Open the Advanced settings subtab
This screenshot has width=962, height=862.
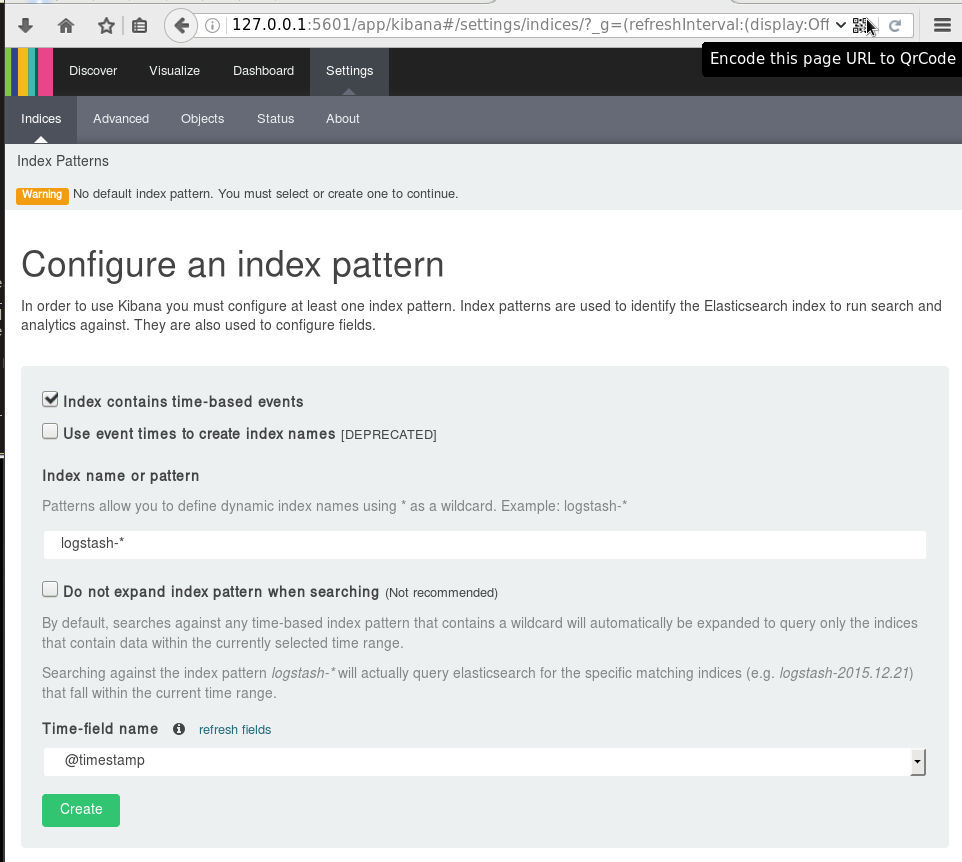(121, 119)
